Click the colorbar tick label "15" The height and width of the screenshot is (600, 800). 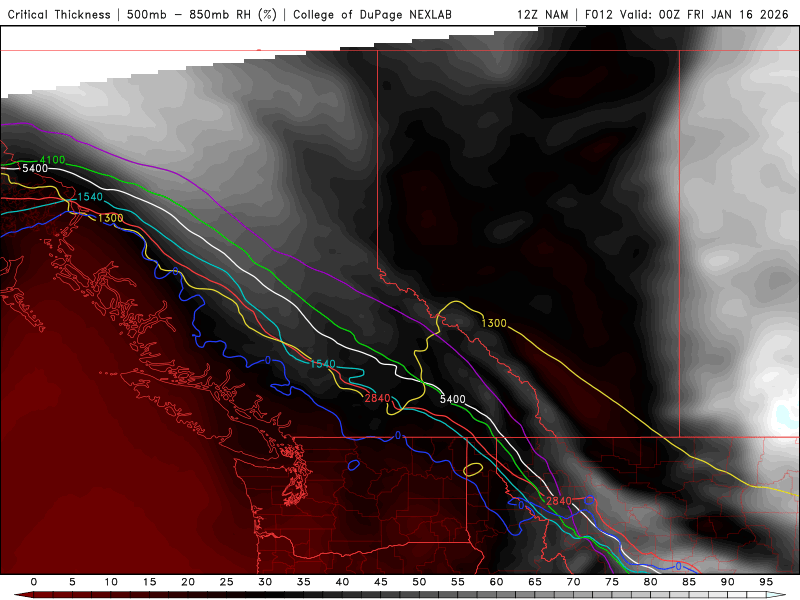[149, 582]
